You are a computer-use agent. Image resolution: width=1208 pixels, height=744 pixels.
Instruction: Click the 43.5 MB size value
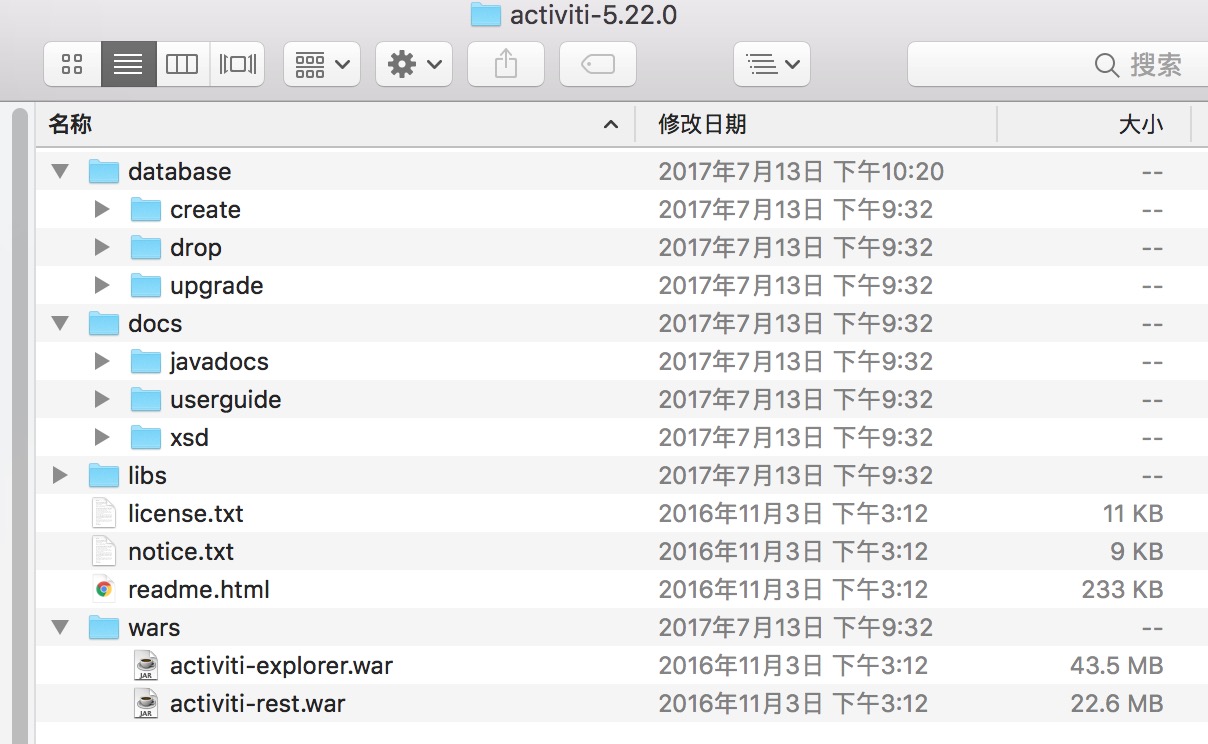tap(1117, 666)
